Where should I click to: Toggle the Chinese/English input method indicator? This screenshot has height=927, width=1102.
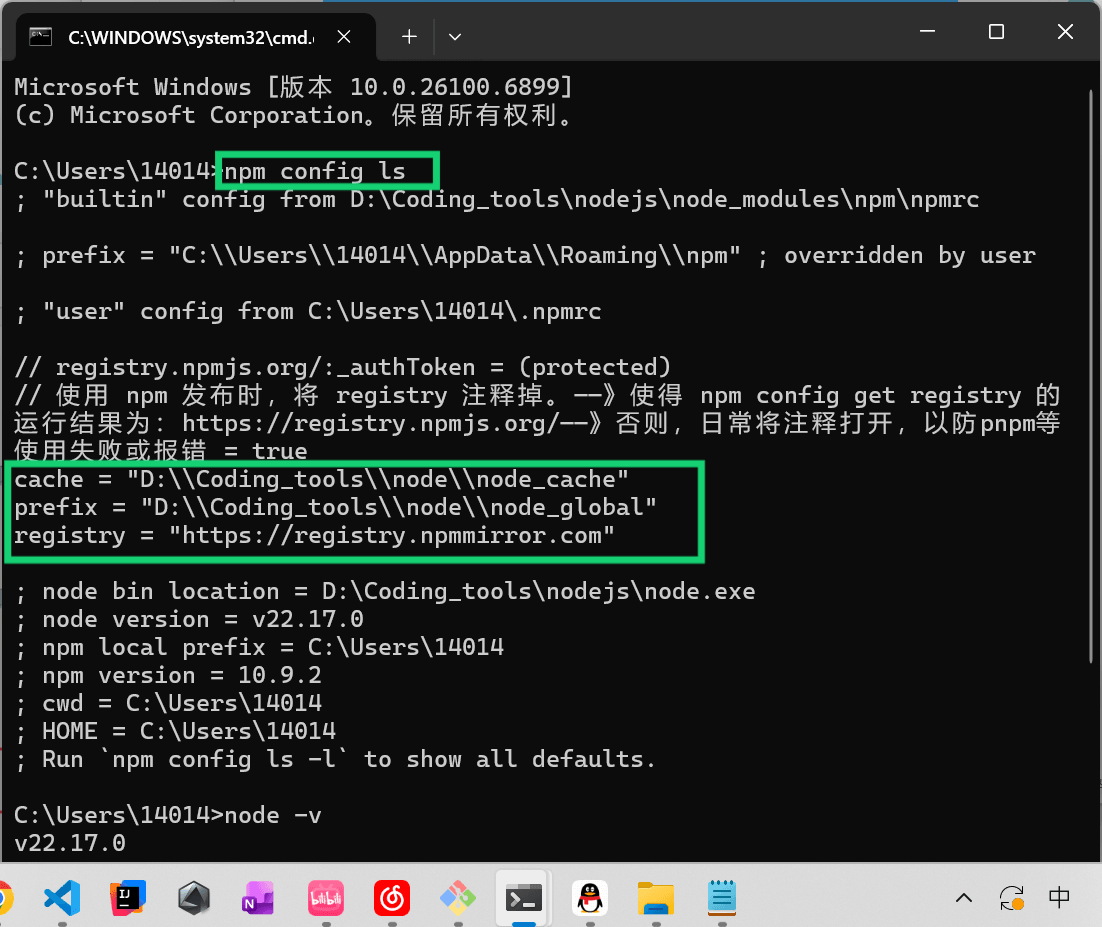1059,898
